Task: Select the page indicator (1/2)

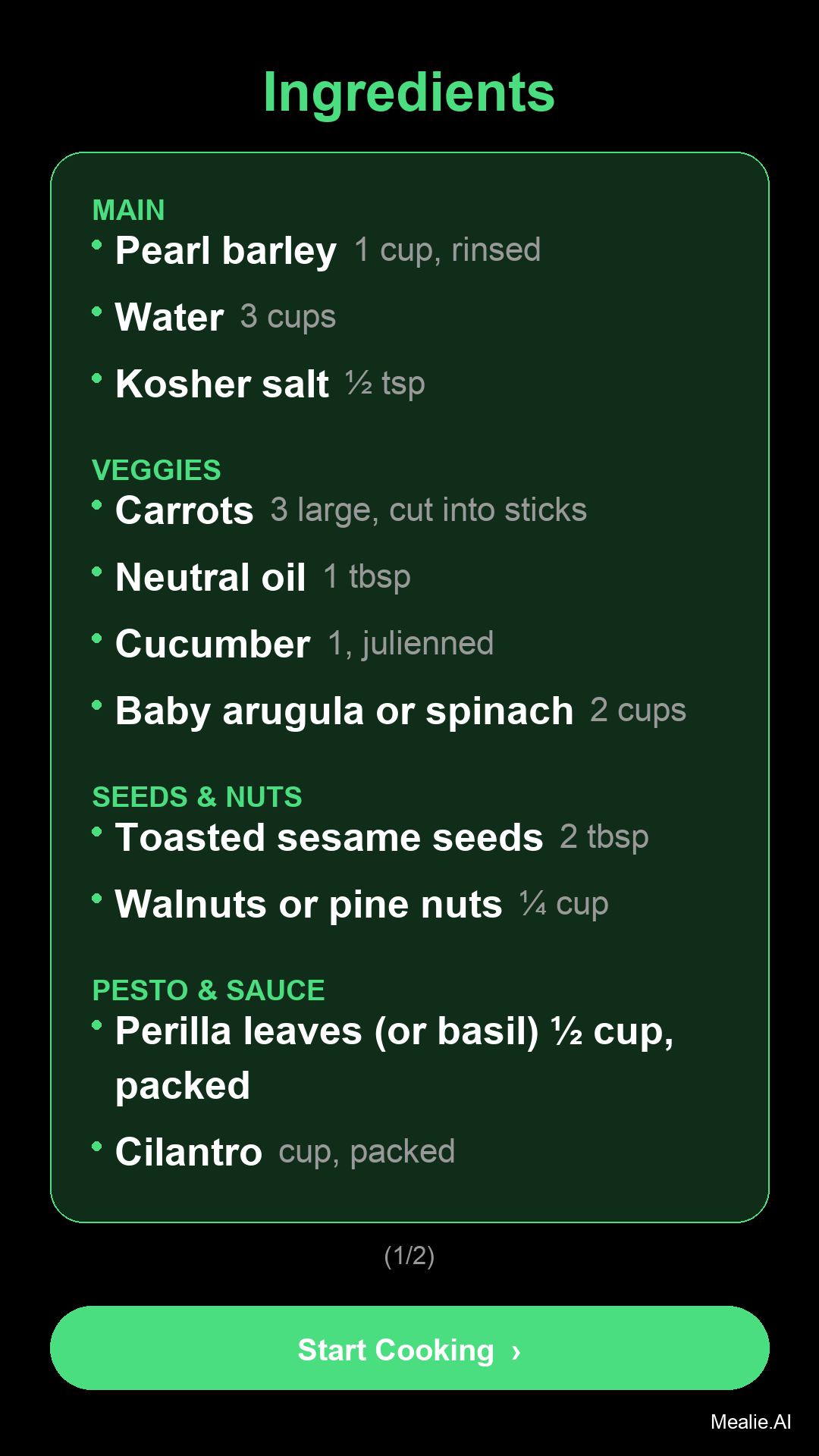Action: pos(409,1256)
